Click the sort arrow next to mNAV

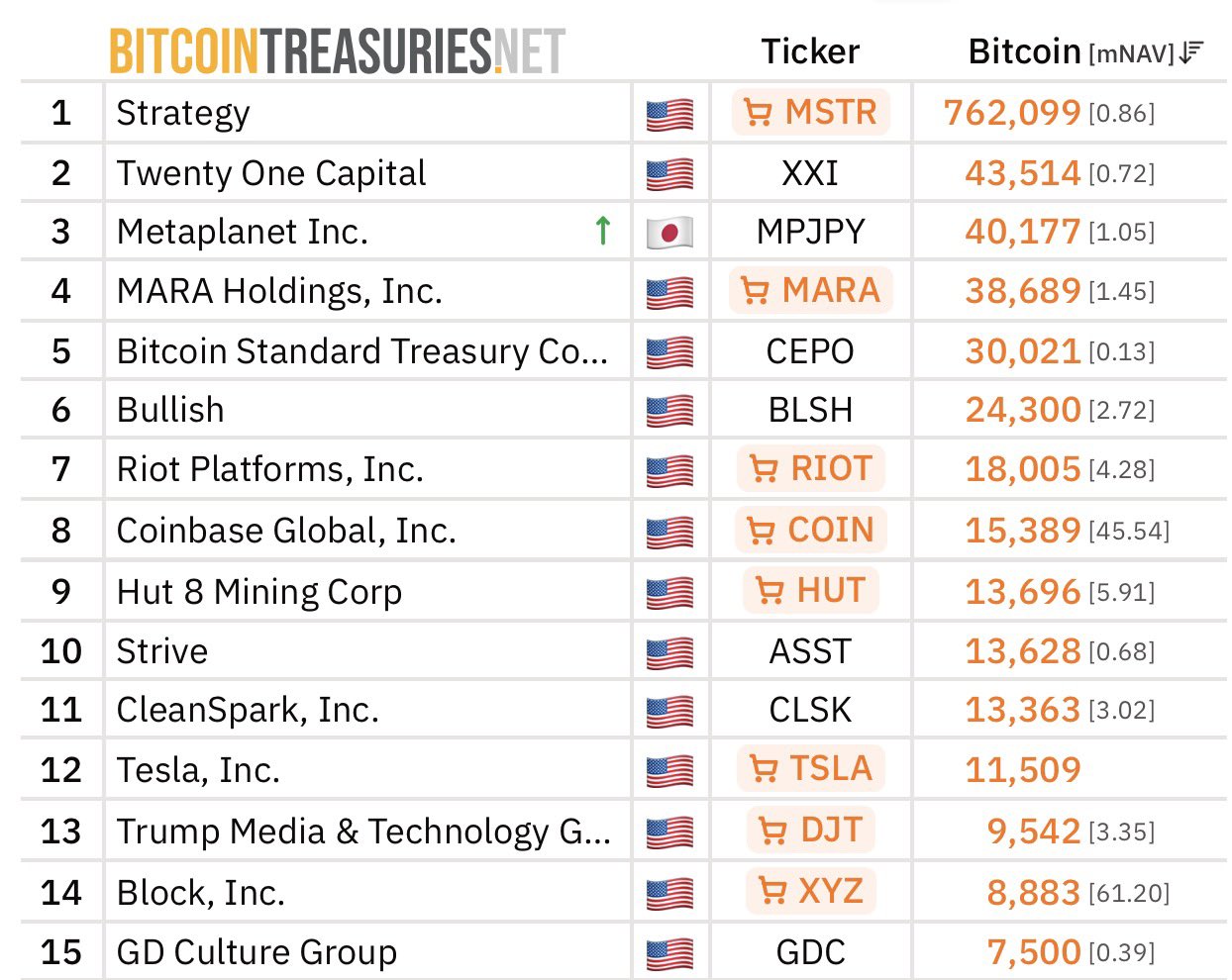1189,50
